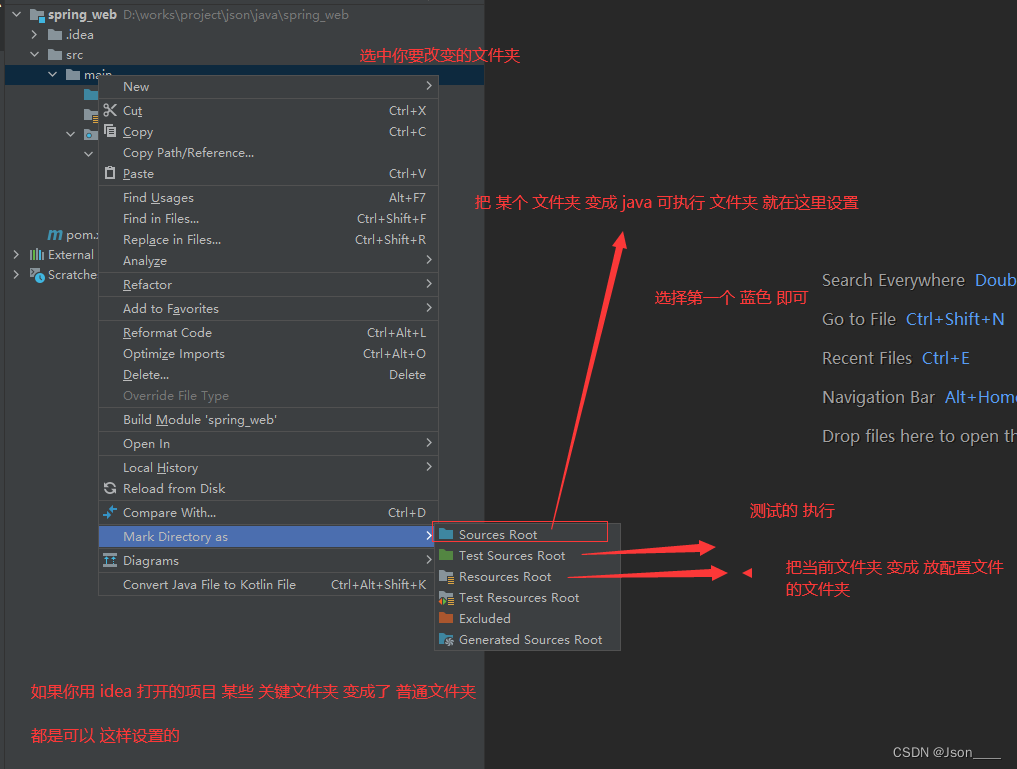Viewport: 1017px width, 769px height.
Task: Click the green Test Sources Root icon
Action: [447, 555]
